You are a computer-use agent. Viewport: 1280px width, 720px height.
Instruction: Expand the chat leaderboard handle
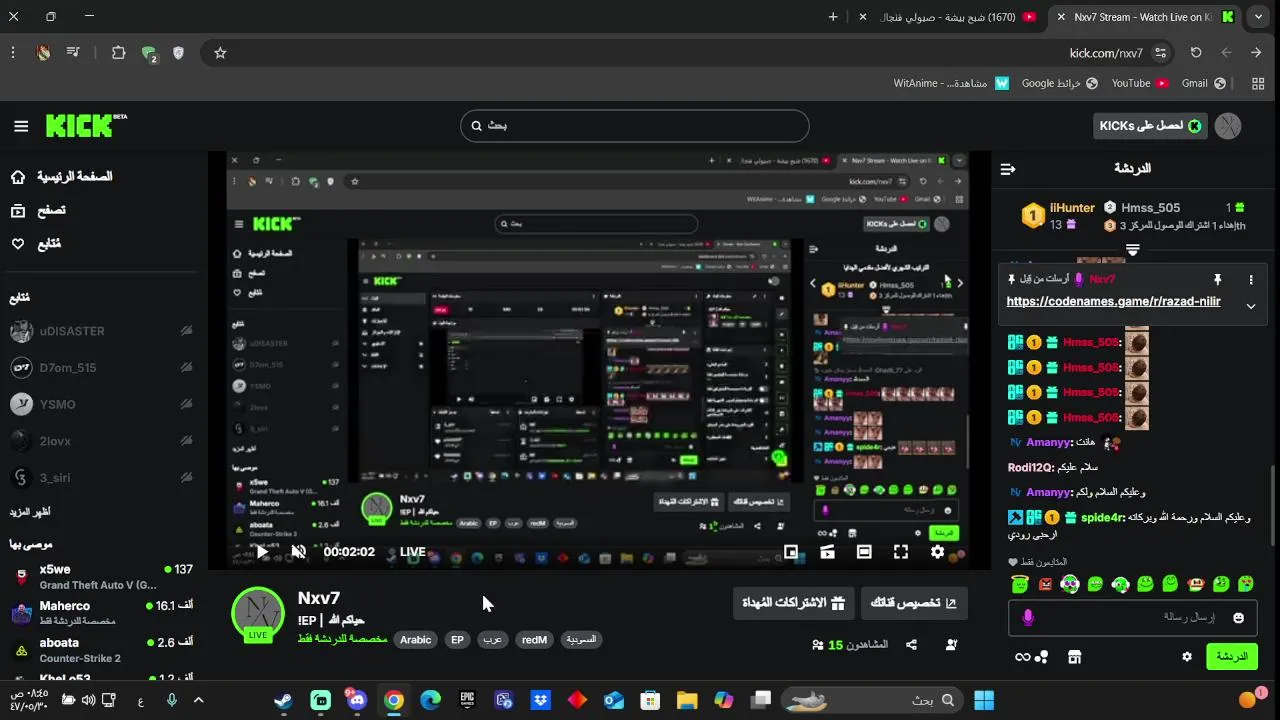(x=1132, y=249)
